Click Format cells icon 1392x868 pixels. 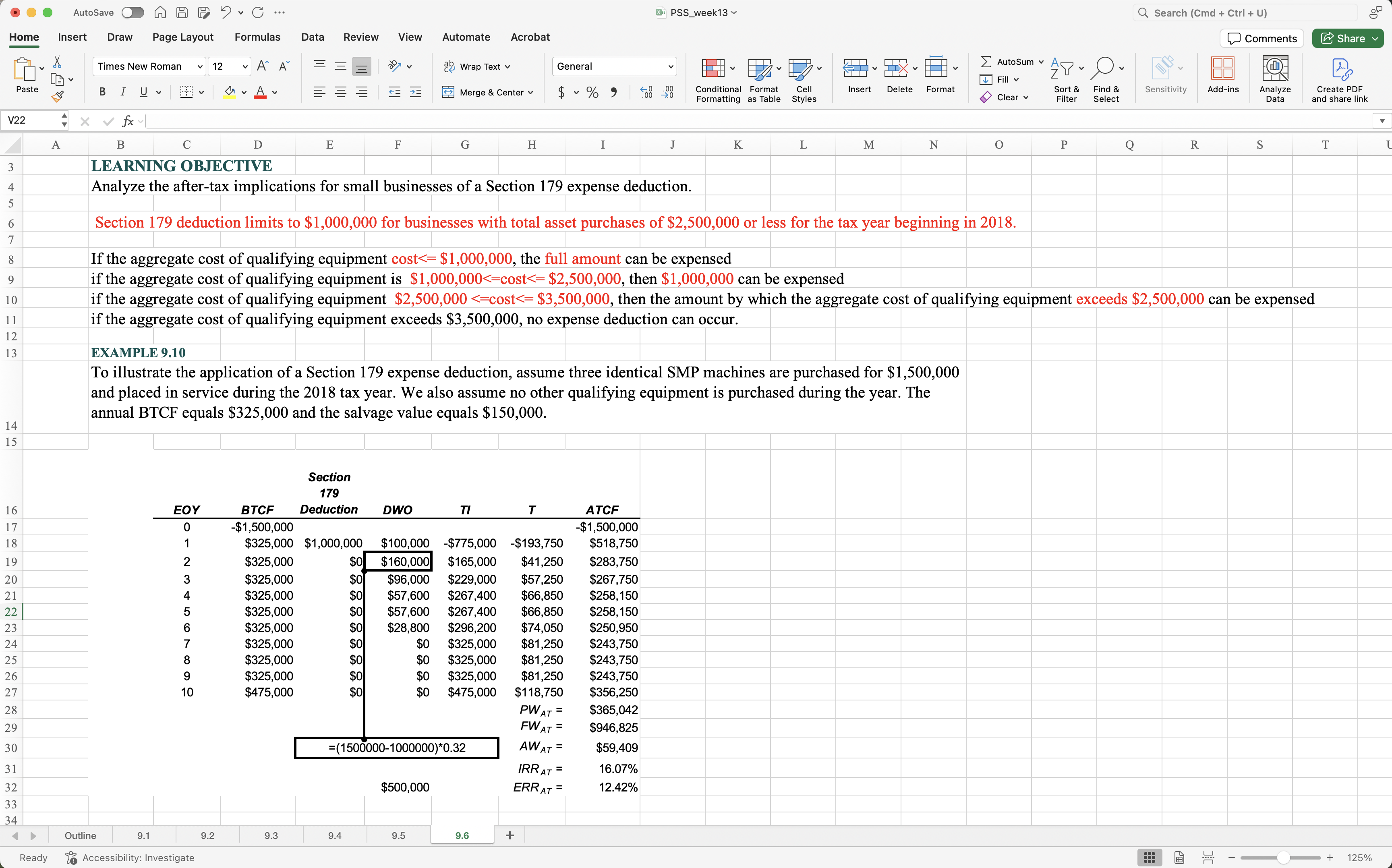coord(936,67)
